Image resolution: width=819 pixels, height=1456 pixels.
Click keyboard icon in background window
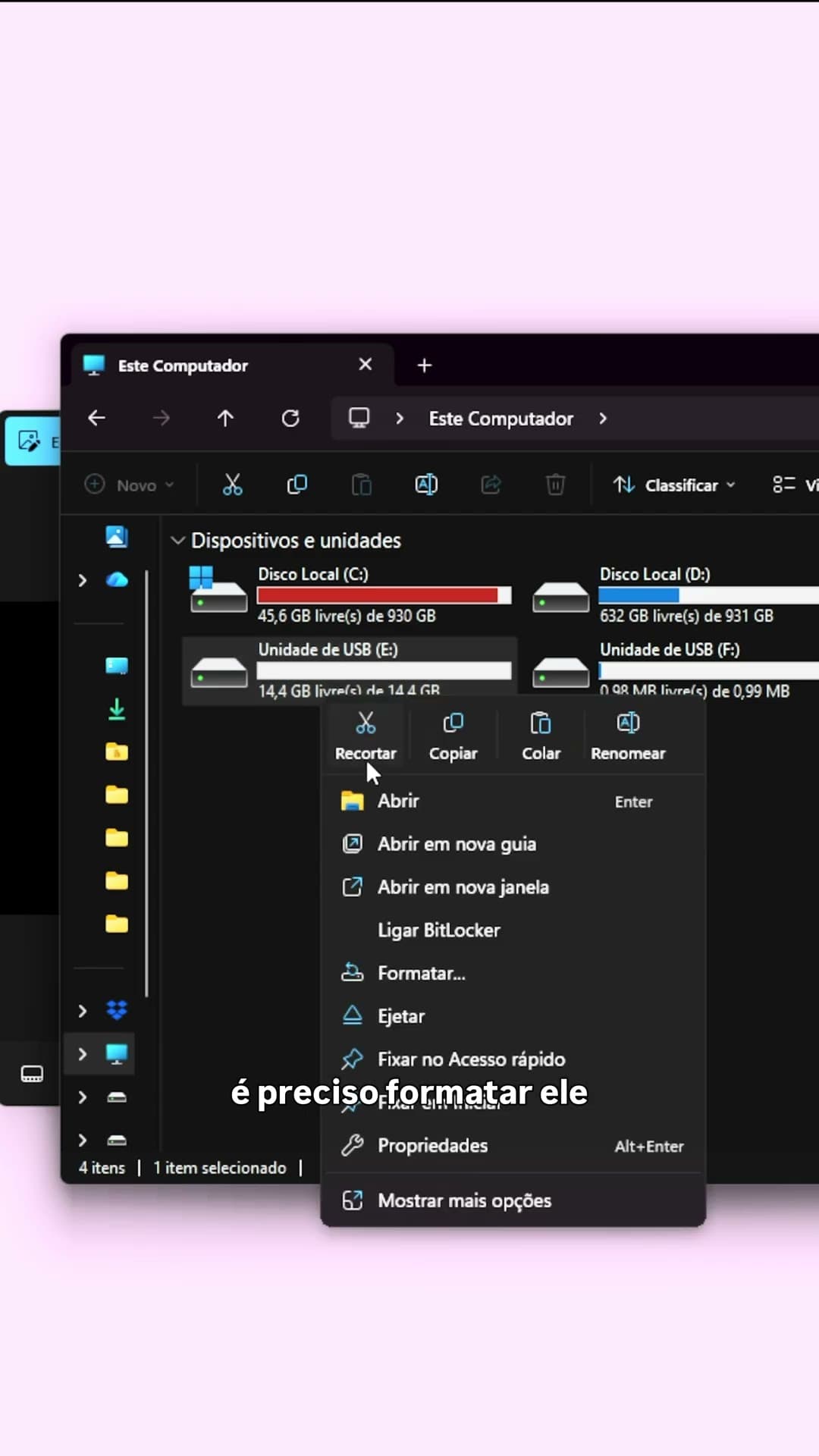coord(32,1074)
